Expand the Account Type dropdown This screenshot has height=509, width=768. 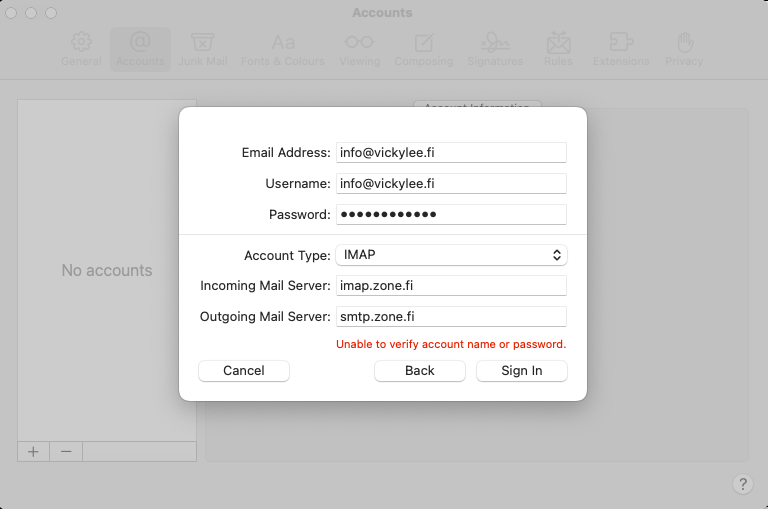pyautogui.click(x=451, y=255)
